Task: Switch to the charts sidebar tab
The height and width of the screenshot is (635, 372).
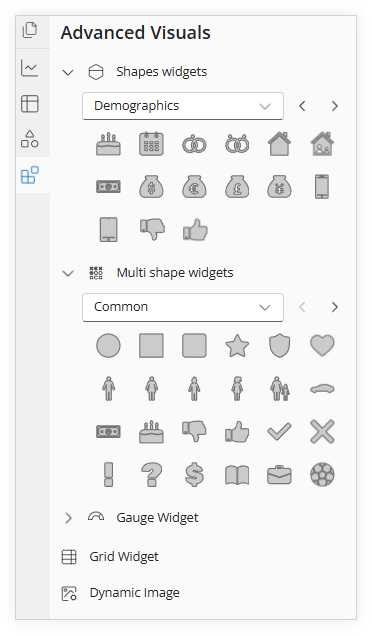Action: (x=30, y=68)
